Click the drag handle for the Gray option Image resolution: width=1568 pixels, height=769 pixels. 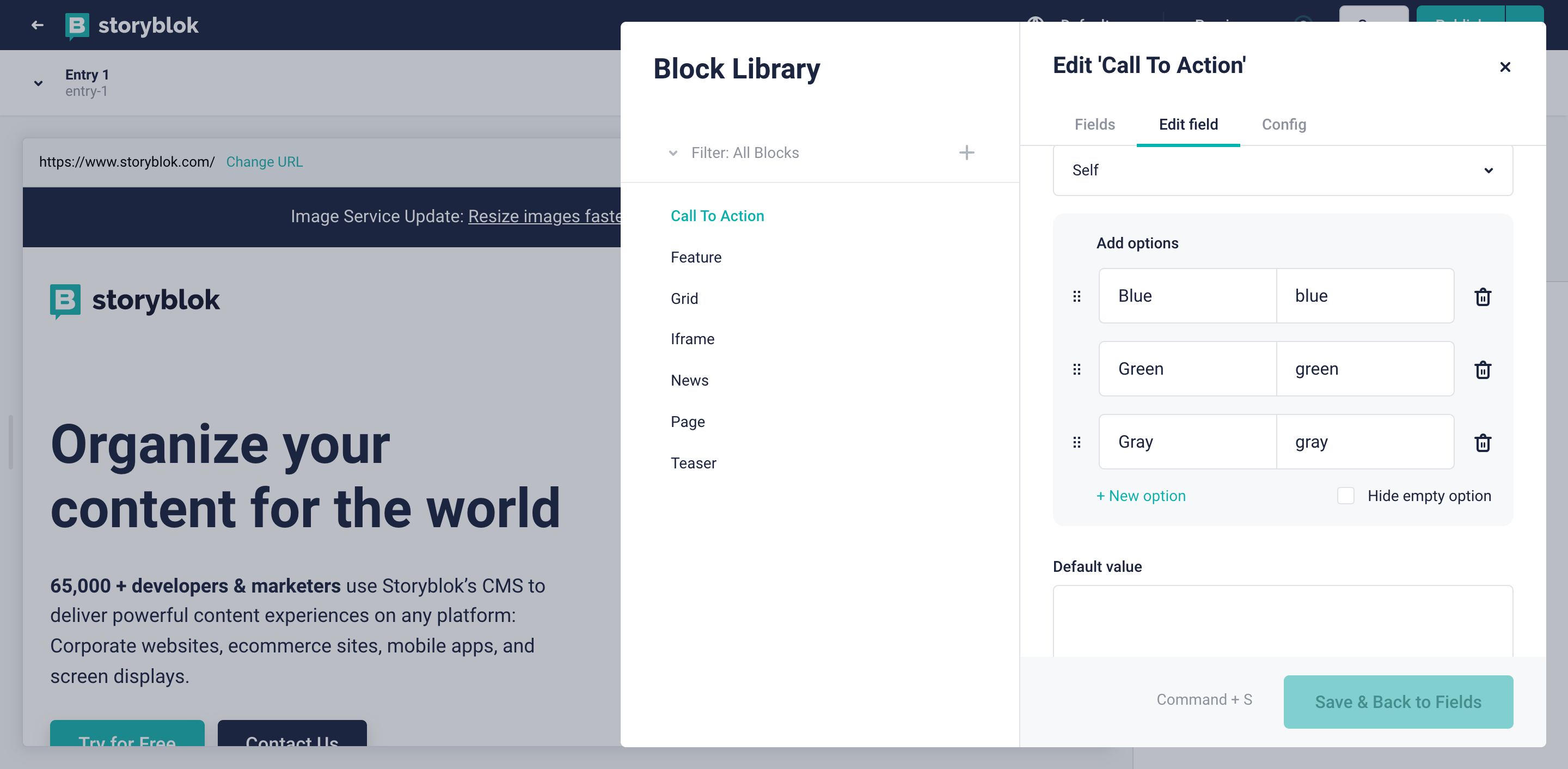[x=1076, y=442]
